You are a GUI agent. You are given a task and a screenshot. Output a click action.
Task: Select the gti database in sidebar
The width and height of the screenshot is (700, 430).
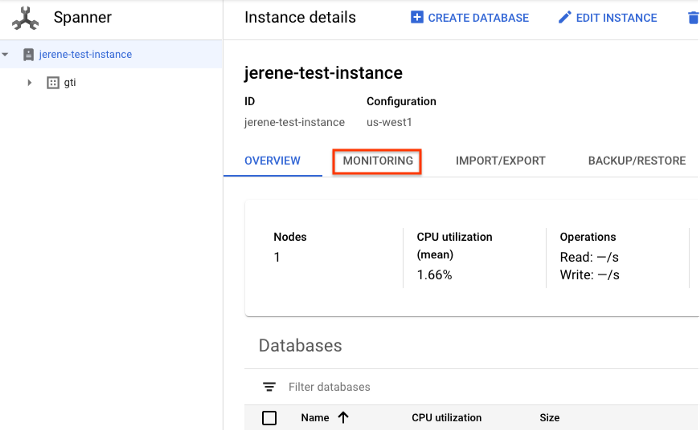tap(70, 83)
